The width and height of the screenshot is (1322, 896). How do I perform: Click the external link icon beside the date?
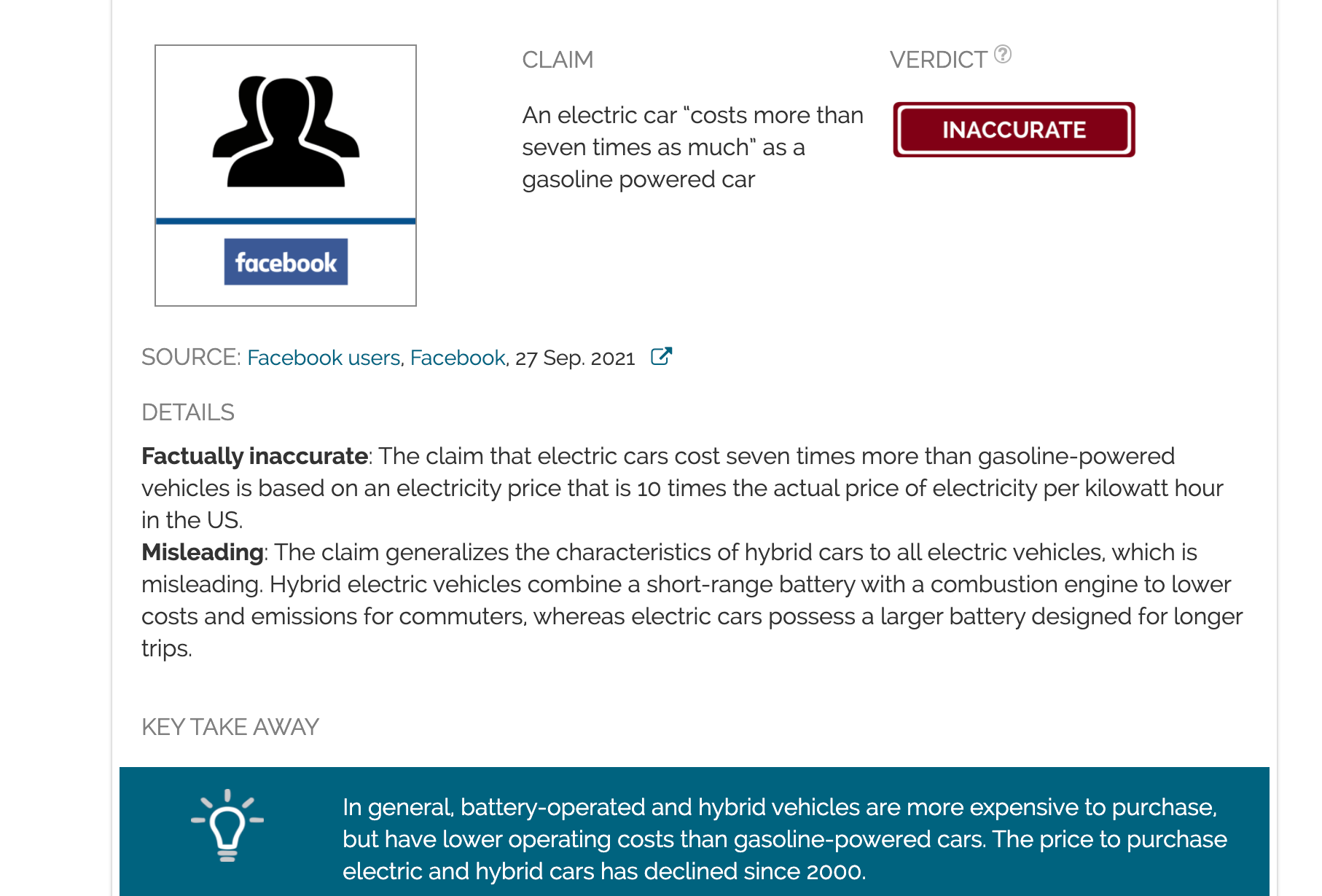(x=660, y=356)
